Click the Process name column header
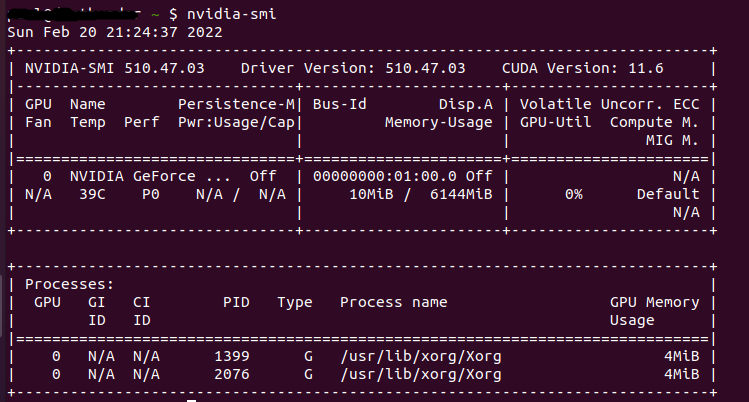 [394, 302]
